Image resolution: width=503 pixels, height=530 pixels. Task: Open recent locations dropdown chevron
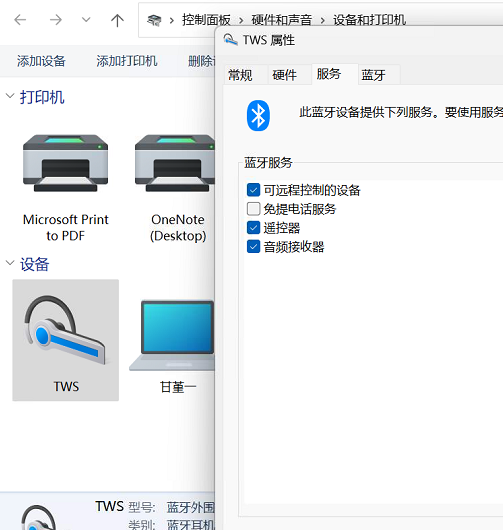[x=86, y=20]
